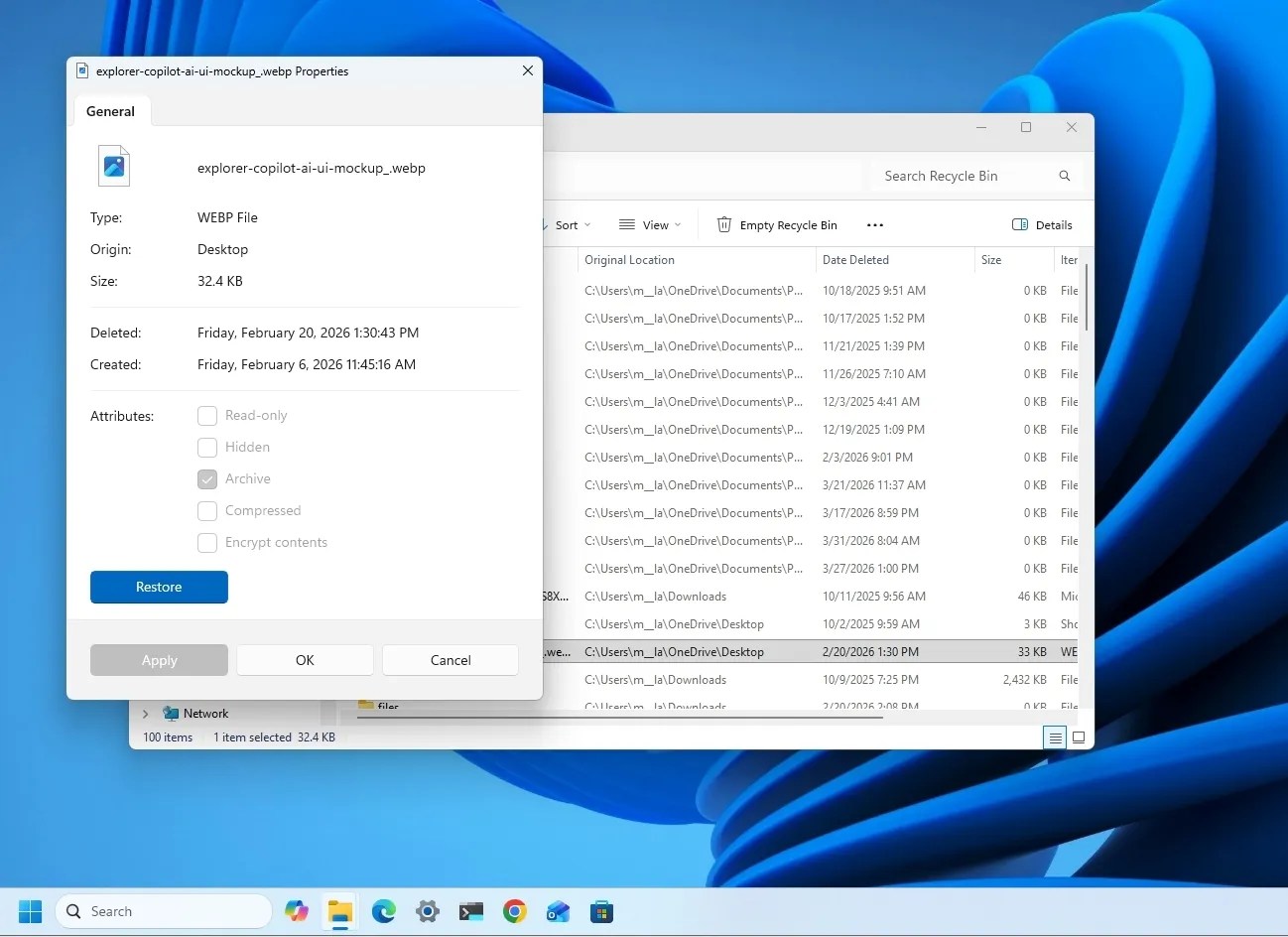Open the Sort dropdown in Recycle Bin
This screenshot has width=1288, height=937.
click(x=567, y=225)
